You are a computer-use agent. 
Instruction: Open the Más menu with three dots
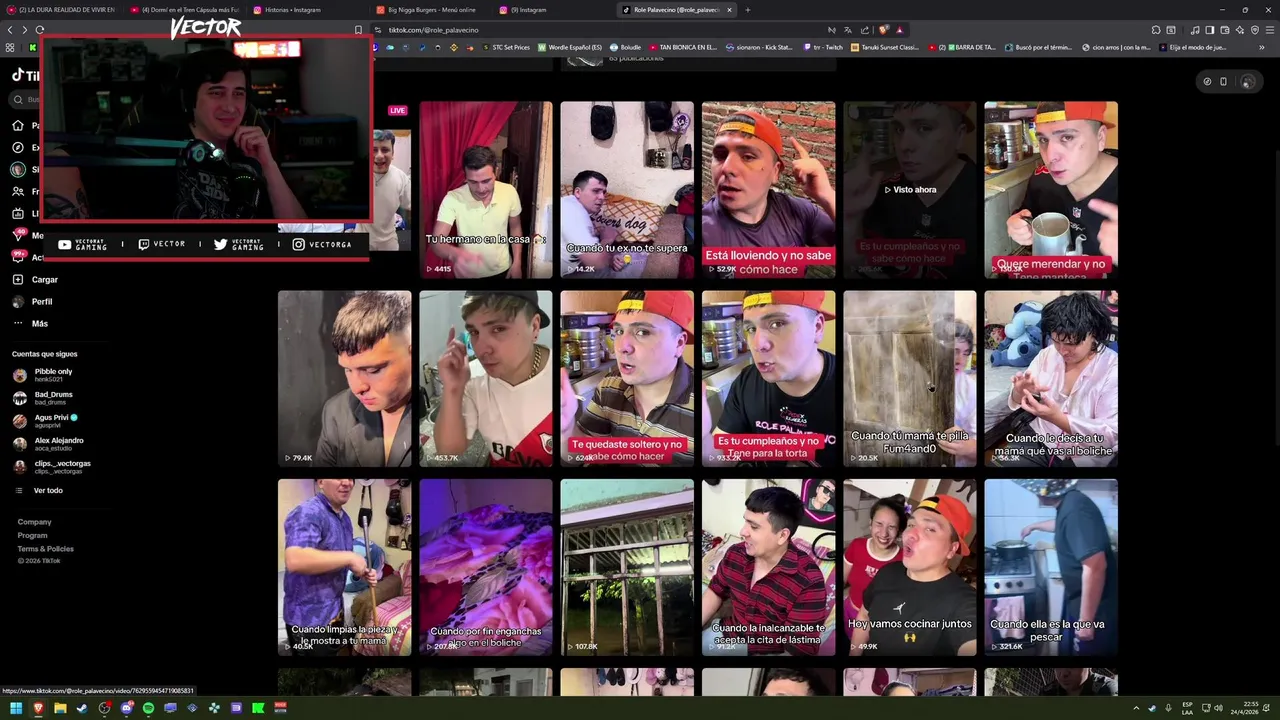point(30,324)
